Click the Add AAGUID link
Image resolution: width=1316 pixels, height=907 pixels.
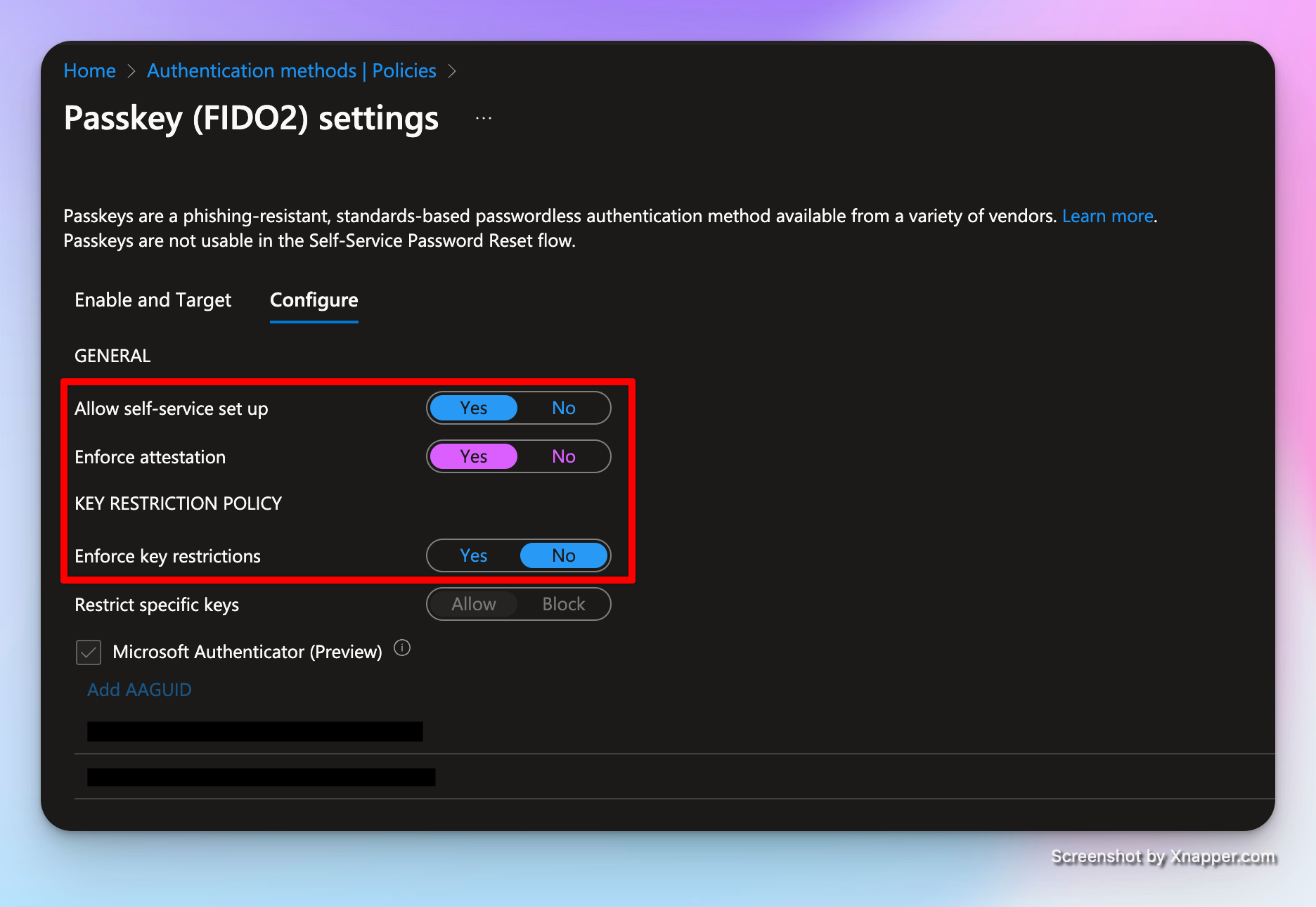139,690
